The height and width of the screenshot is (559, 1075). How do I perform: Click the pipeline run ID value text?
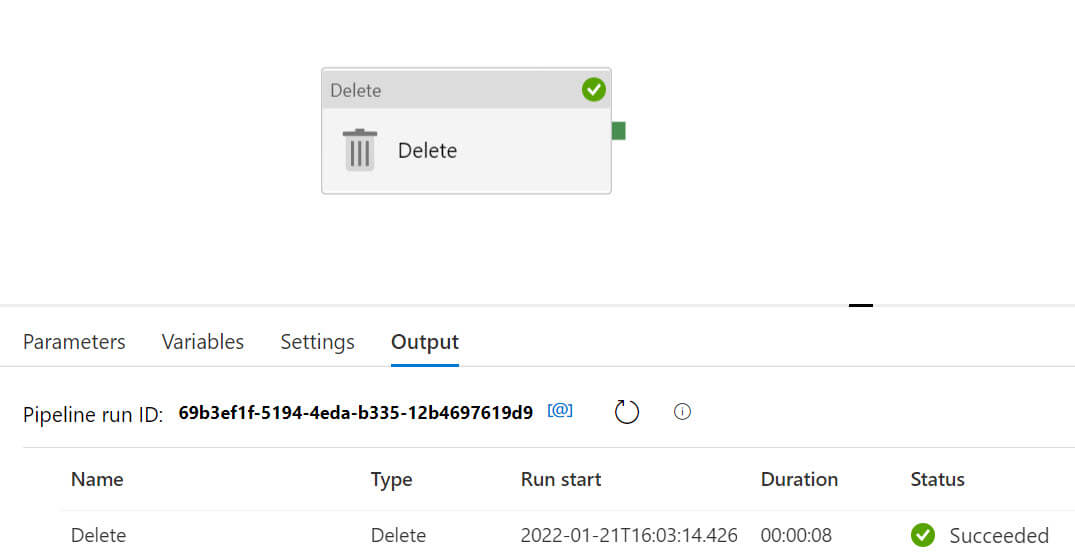click(x=355, y=412)
